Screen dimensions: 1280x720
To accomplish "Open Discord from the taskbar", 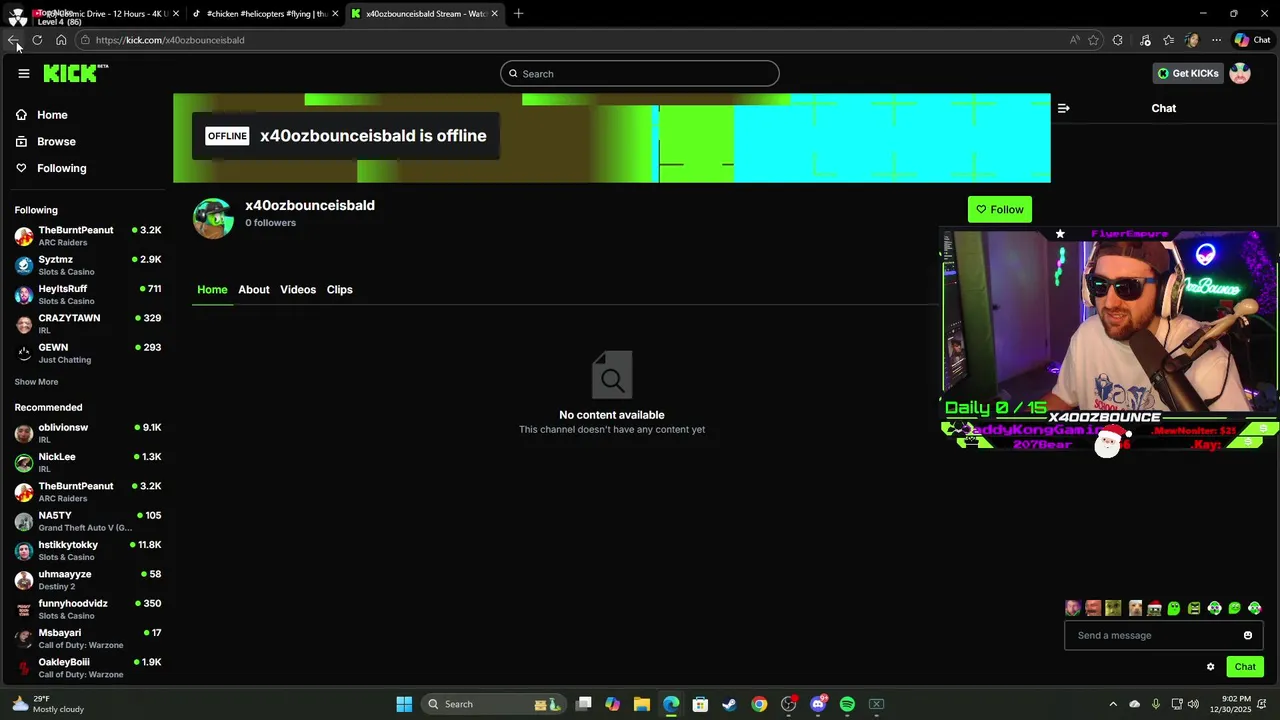I will [818, 704].
